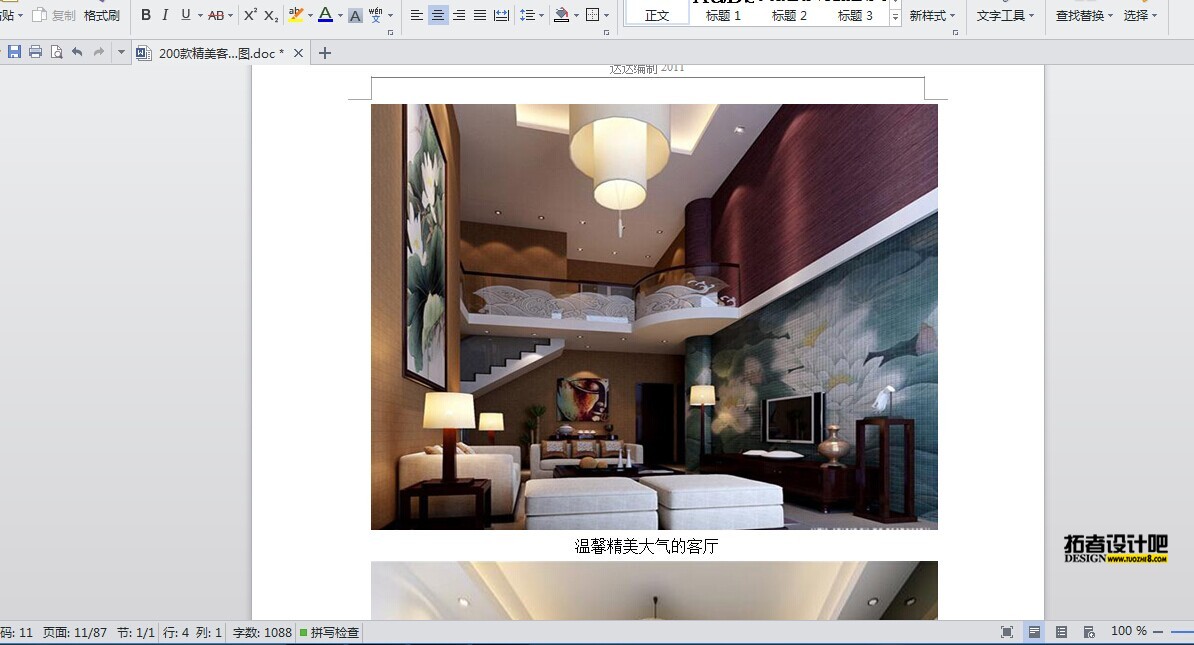Save the document with the floppy icon
This screenshot has width=1194, height=645.
[14, 53]
